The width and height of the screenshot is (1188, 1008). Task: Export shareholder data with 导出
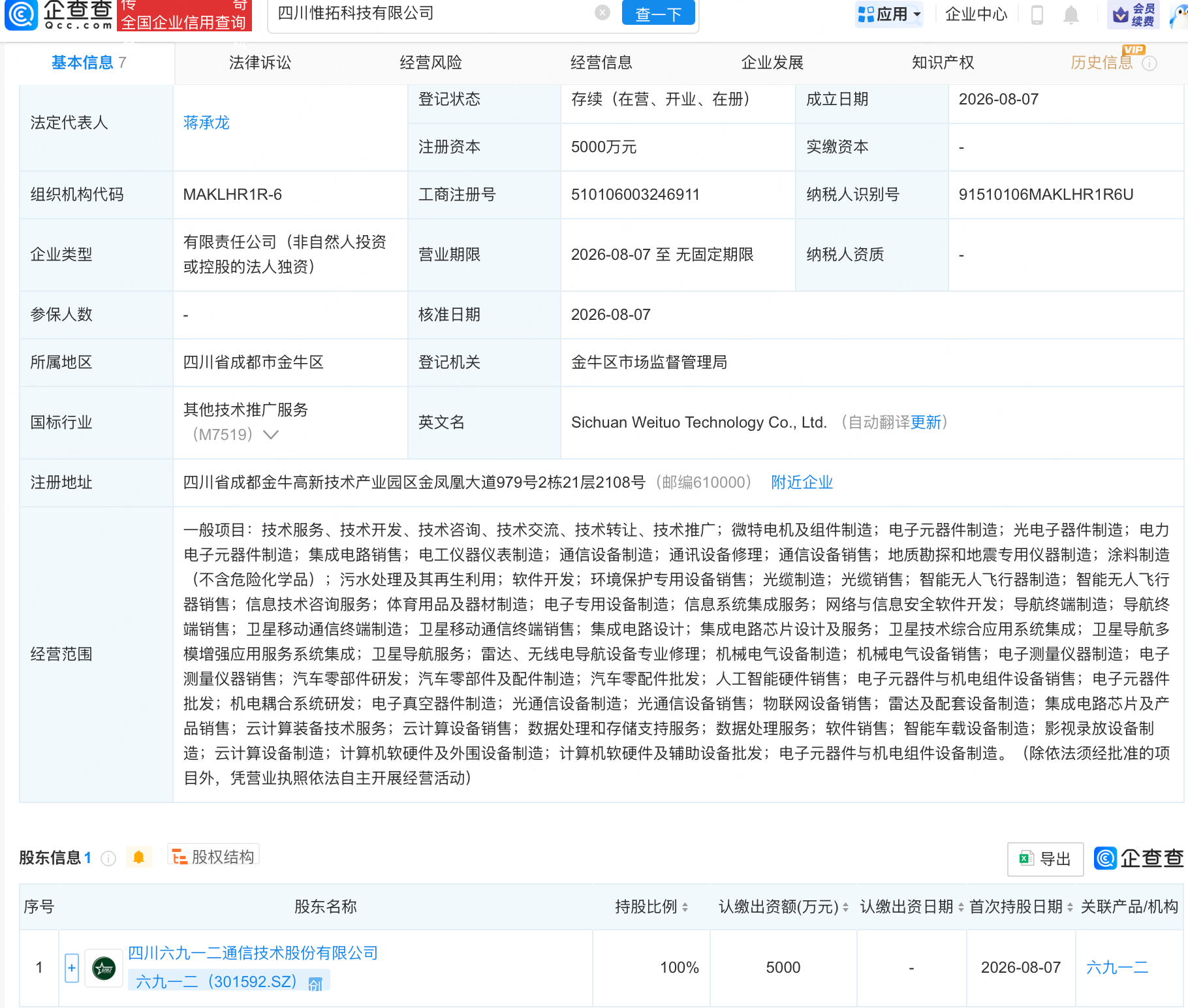[x=1045, y=858]
